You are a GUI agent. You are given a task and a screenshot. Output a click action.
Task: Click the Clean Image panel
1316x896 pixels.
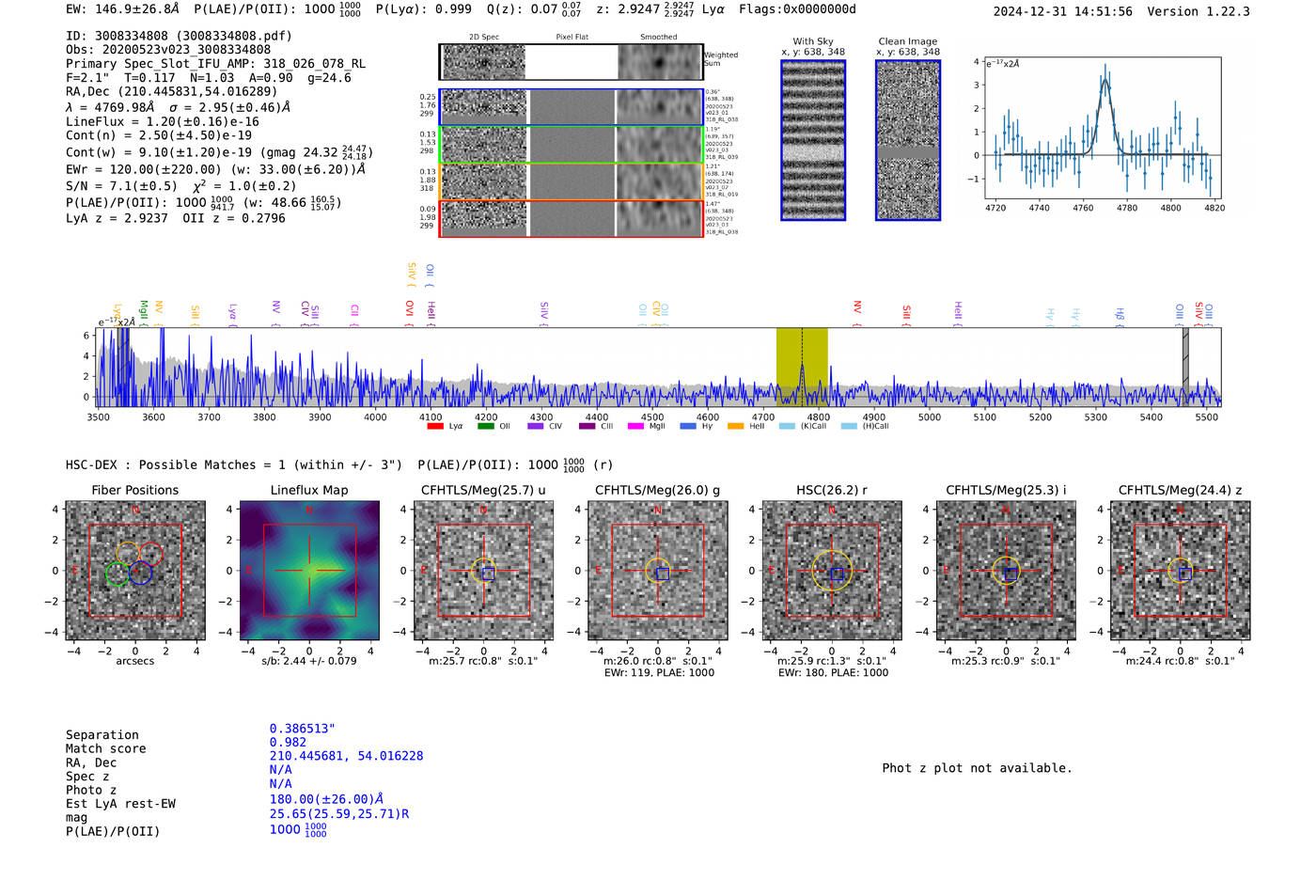(x=908, y=140)
